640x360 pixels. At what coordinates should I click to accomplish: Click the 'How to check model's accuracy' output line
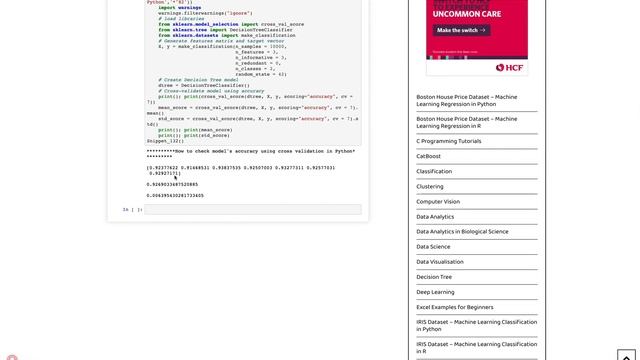(x=251, y=154)
